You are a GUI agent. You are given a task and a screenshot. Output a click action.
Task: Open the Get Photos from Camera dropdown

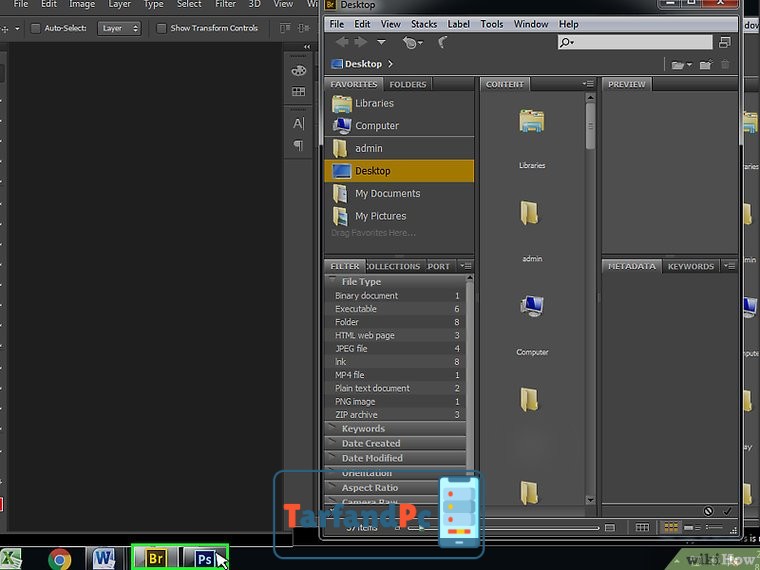point(412,43)
